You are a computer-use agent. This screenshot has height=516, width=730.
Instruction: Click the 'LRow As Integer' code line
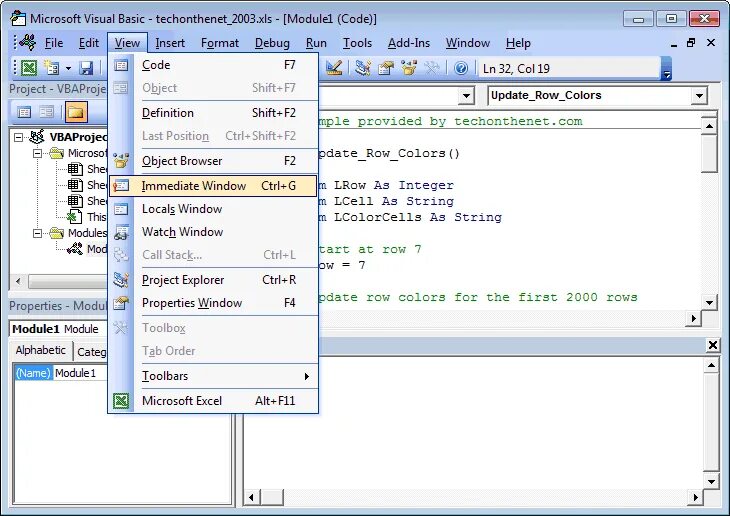pos(385,185)
